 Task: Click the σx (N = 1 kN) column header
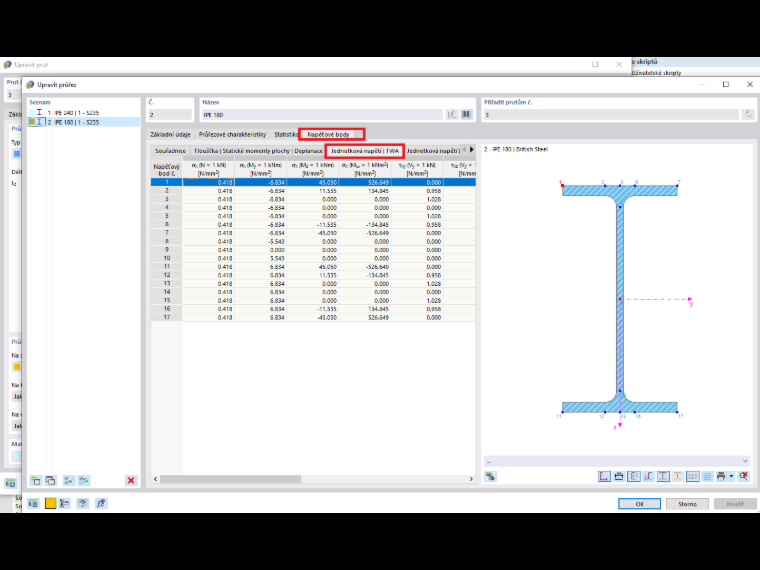208,170
